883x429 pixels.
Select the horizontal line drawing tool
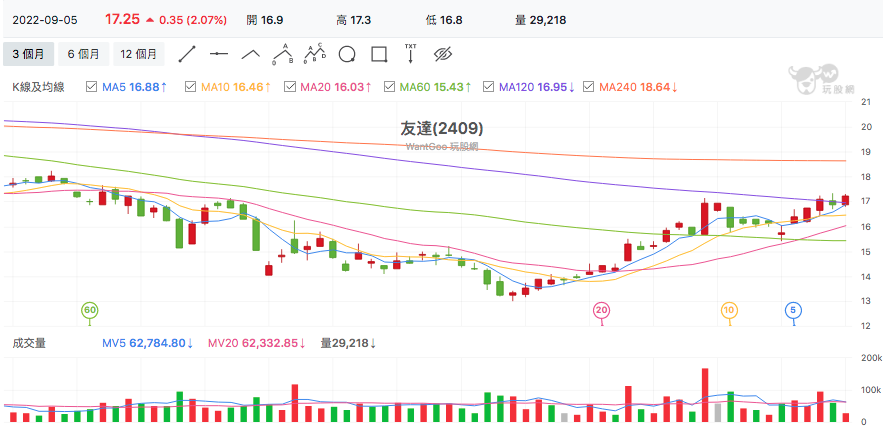pyautogui.click(x=218, y=54)
